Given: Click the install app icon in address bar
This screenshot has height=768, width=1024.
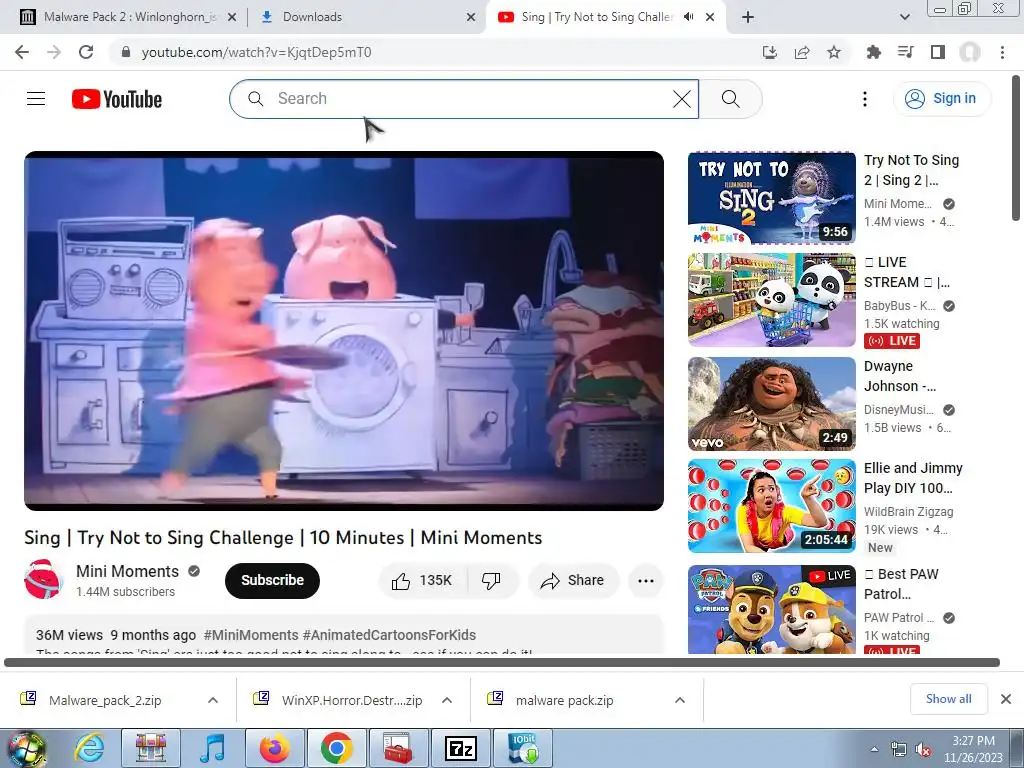Looking at the screenshot, I should (x=770, y=52).
